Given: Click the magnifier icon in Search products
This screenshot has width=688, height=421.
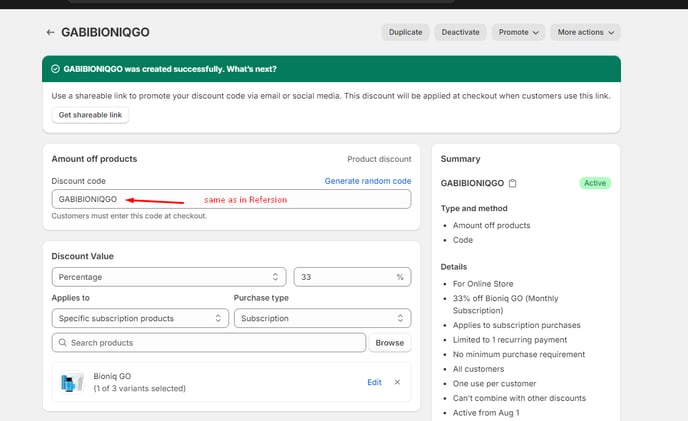Looking at the screenshot, I should coord(62,343).
